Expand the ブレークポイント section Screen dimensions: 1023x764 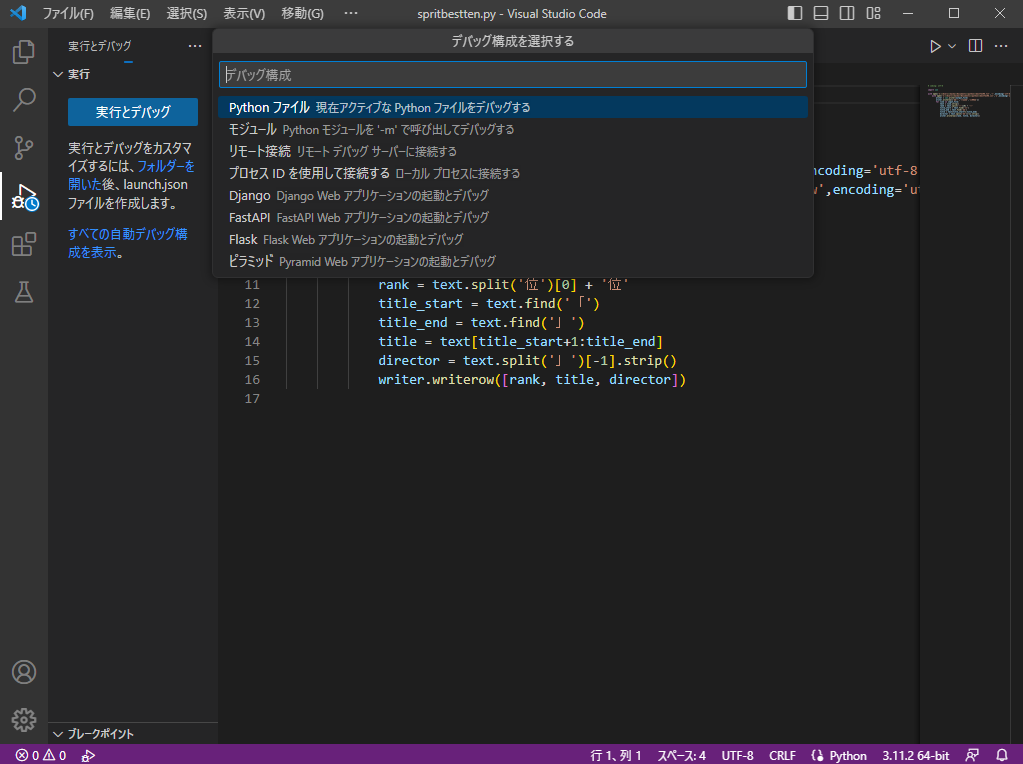pyautogui.click(x=134, y=734)
